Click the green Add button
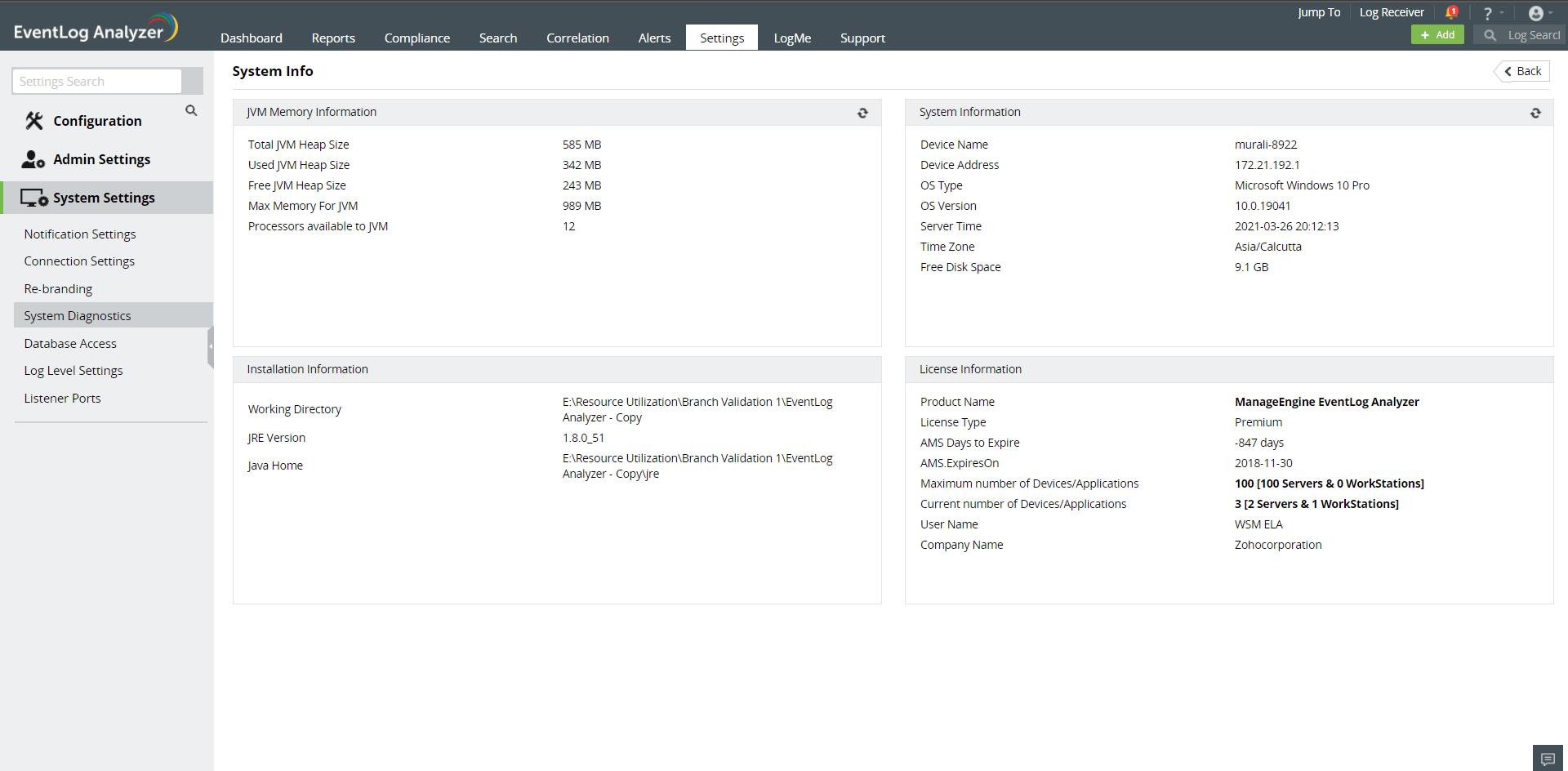The height and width of the screenshot is (771, 1568). tap(1437, 34)
